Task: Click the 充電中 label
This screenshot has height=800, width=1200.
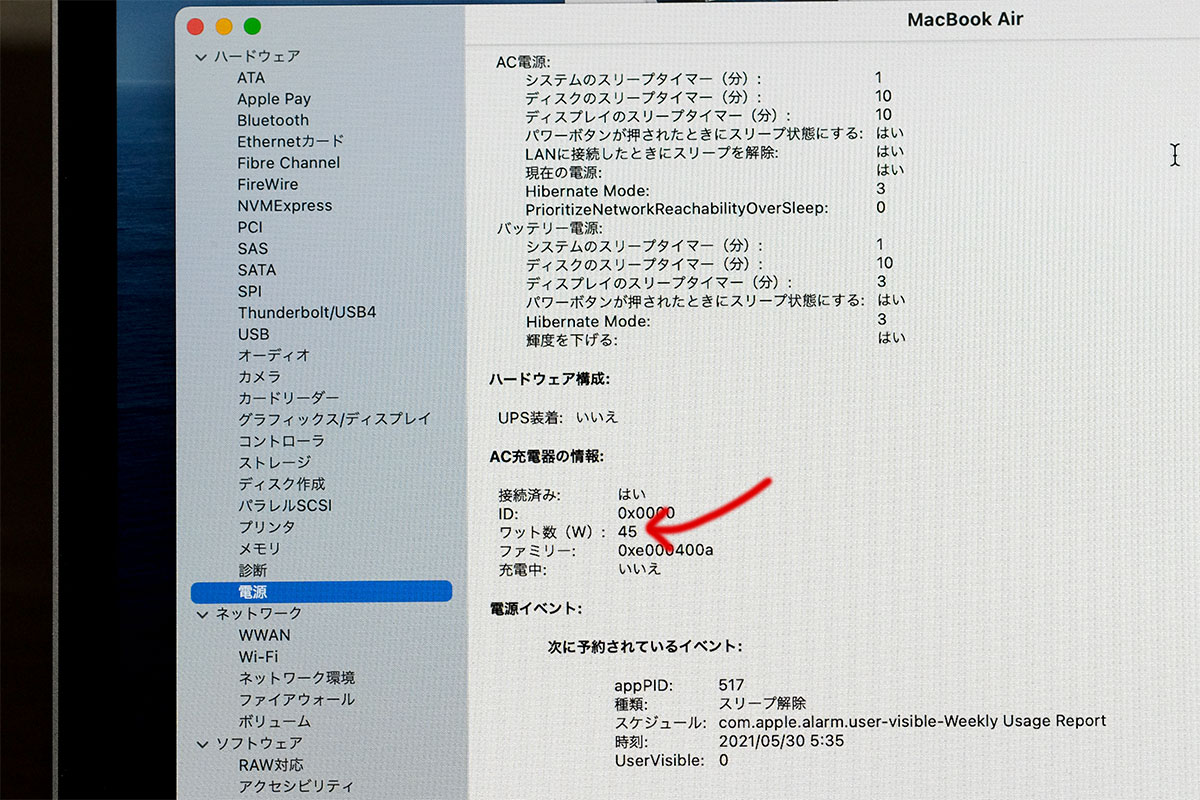Action: (523, 570)
